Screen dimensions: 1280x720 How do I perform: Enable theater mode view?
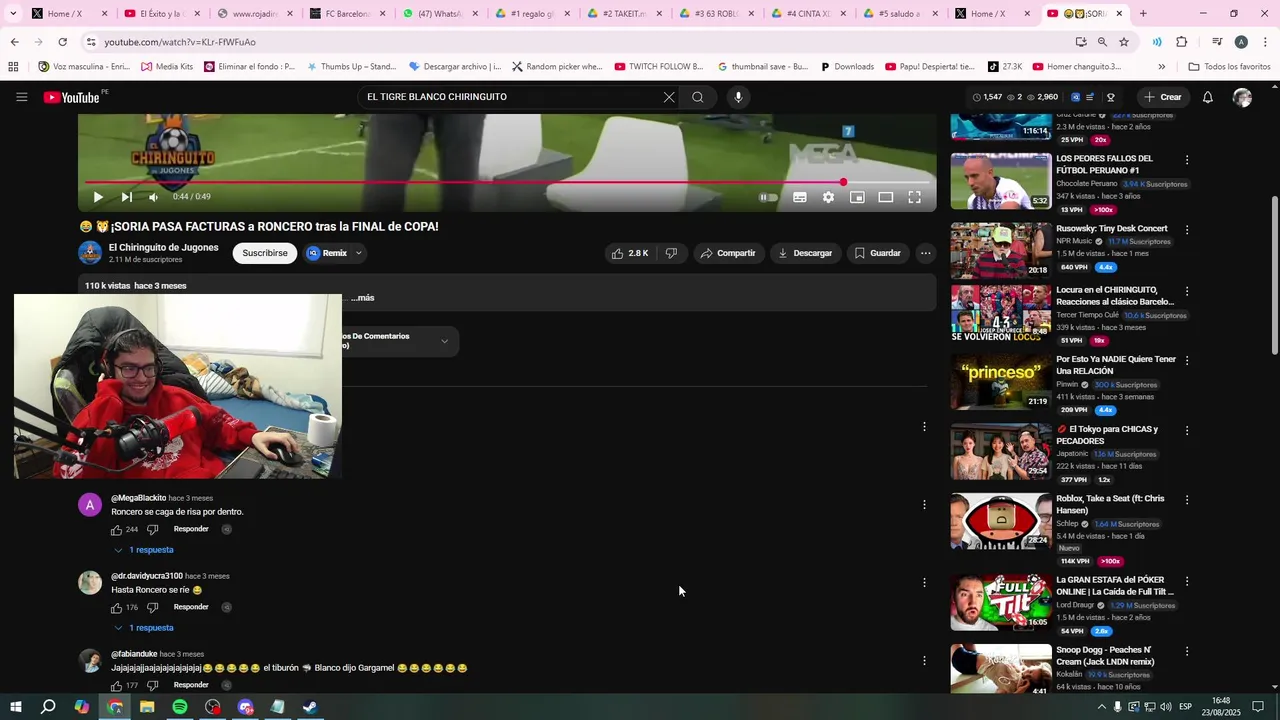[886, 197]
